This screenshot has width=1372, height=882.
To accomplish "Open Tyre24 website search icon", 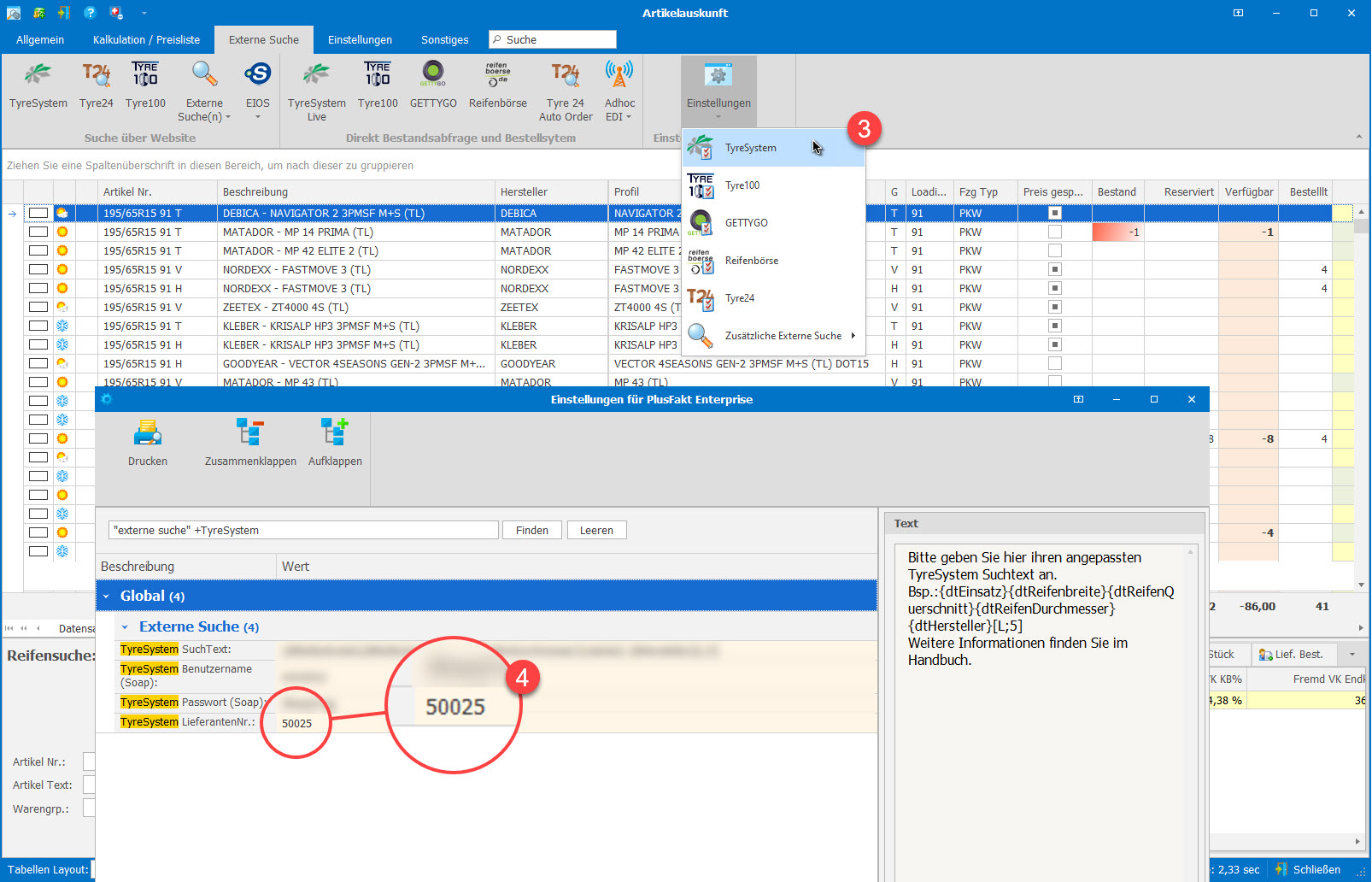I will point(96,85).
